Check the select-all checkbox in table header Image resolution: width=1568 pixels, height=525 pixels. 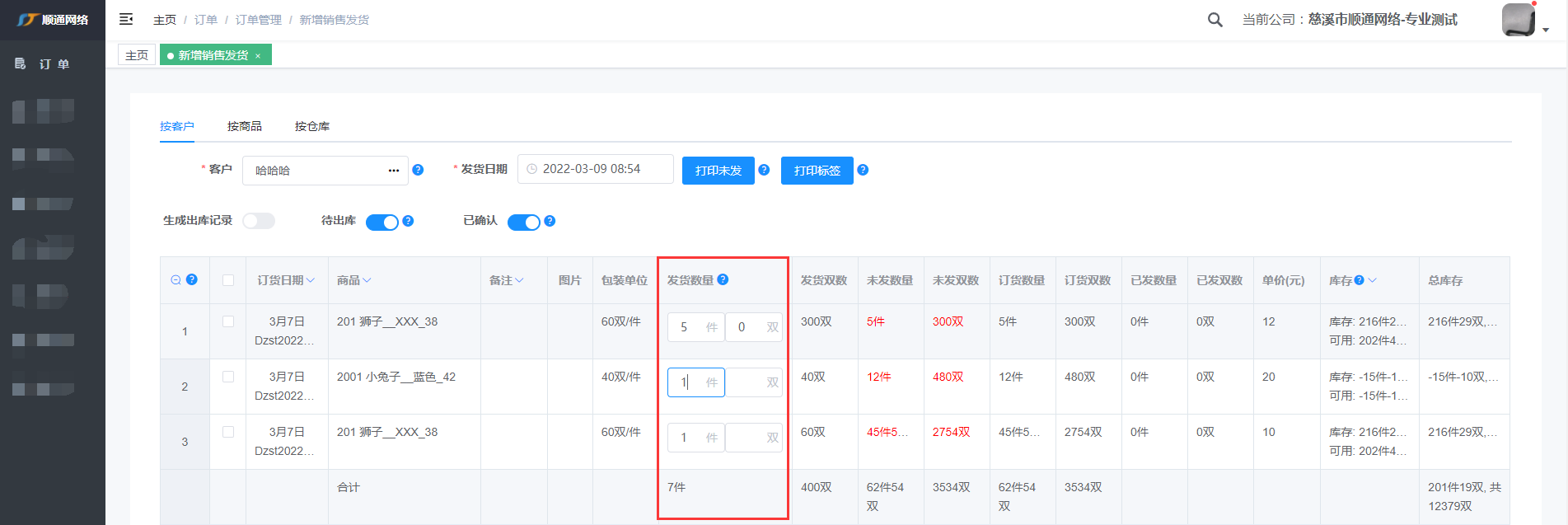pyautogui.click(x=228, y=280)
